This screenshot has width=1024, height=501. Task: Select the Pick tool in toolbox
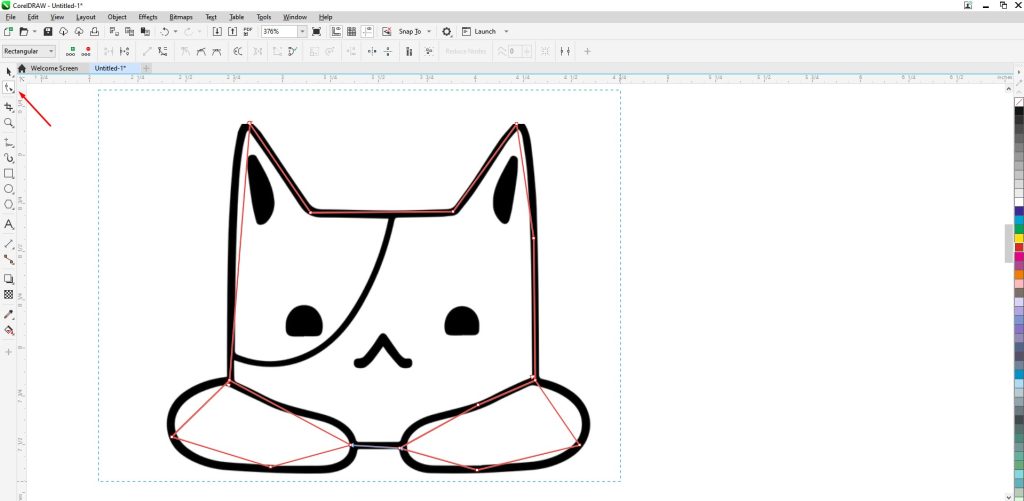pyautogui.click(x=8, y=71)
